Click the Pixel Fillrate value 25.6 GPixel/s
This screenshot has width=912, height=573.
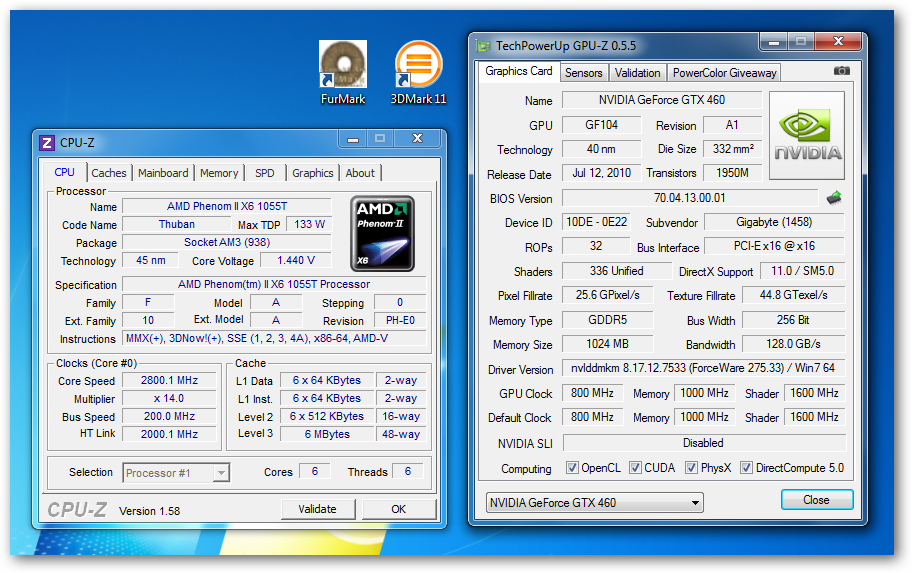(608, 295)
